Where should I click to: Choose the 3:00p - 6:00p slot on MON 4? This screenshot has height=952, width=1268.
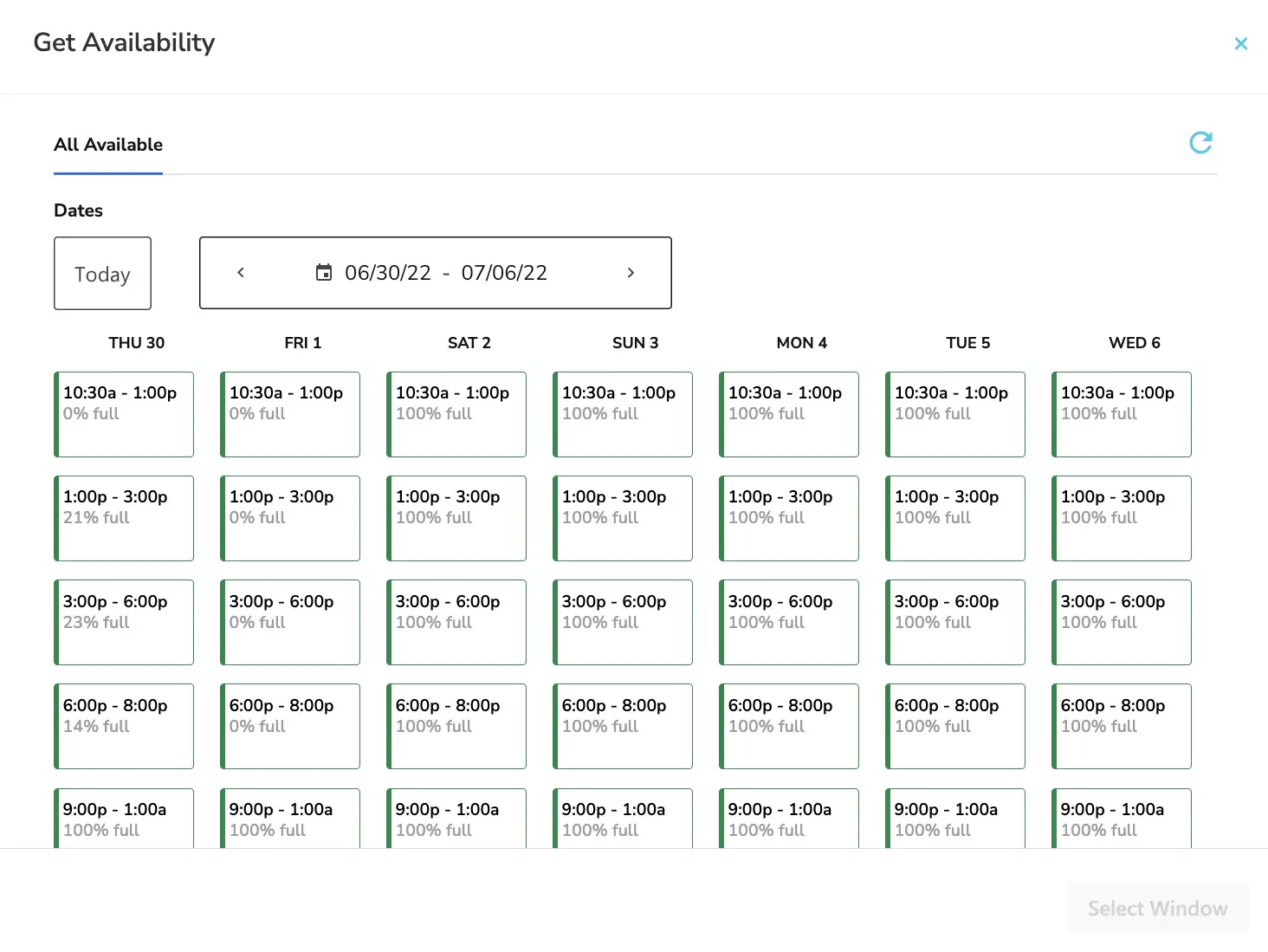788,622
